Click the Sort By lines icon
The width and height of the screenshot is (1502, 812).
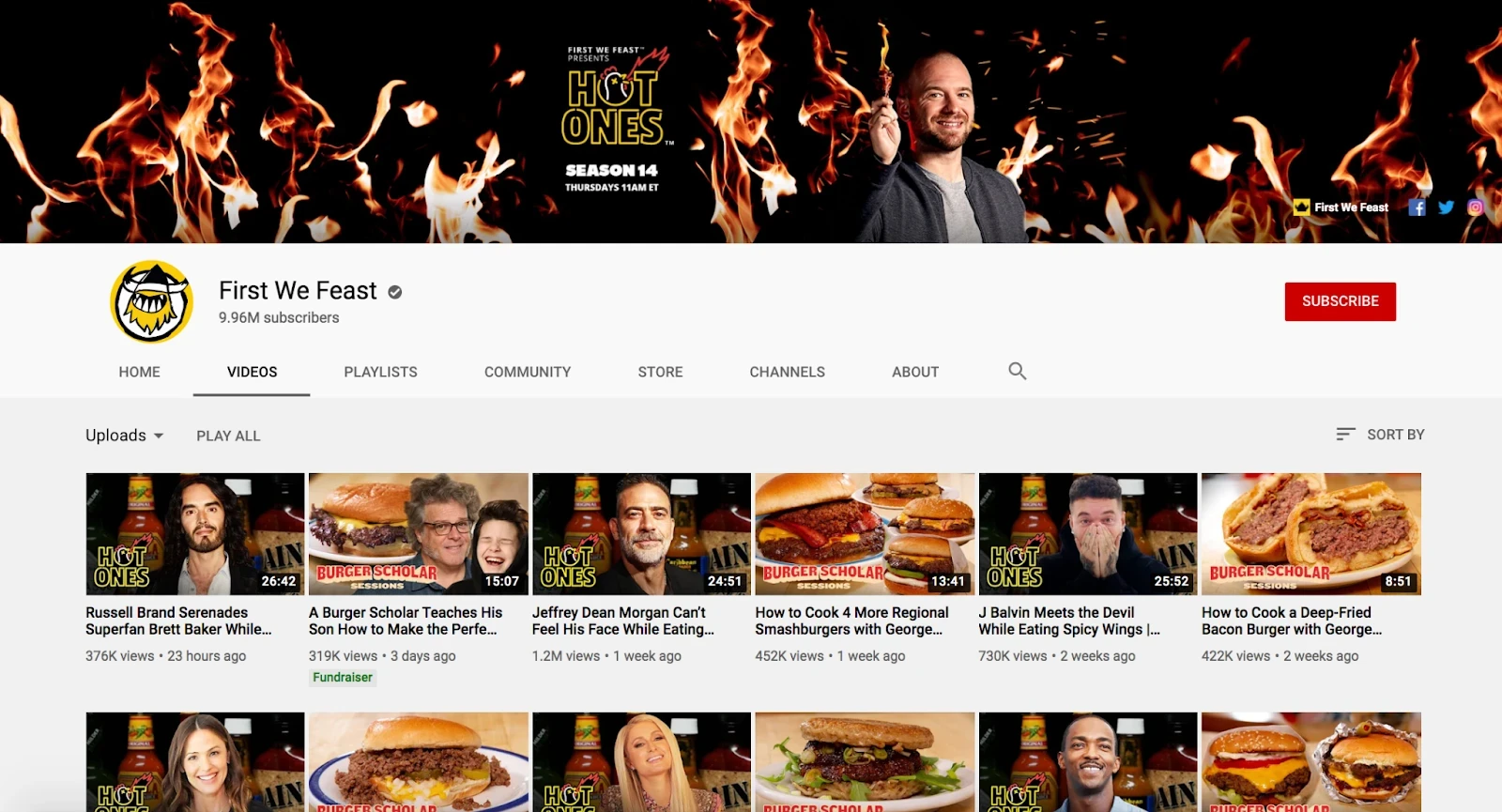click(1345, 435)
